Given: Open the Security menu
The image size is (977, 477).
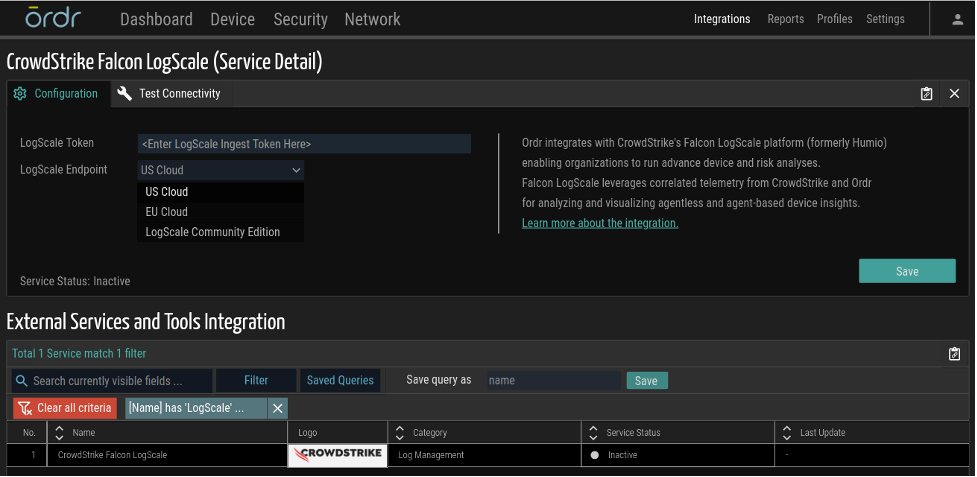Looking at the screenshot, I should pyautogui.click(x=300, y=19).
